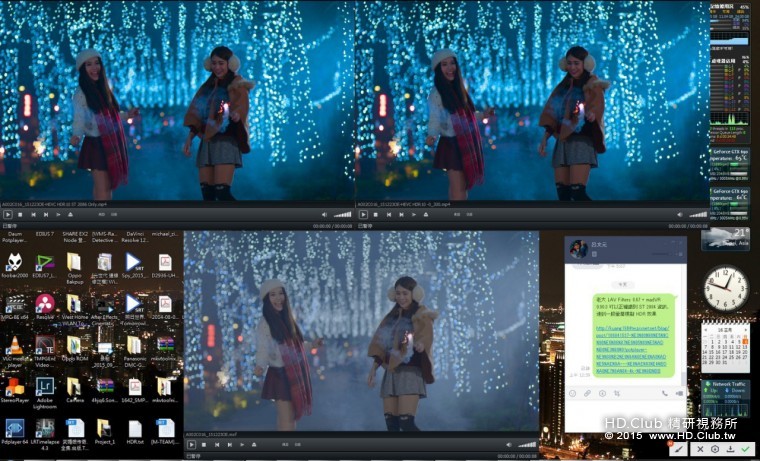Go to previous file in top-left player
The image size is (760, 461).
pos(33,214)
